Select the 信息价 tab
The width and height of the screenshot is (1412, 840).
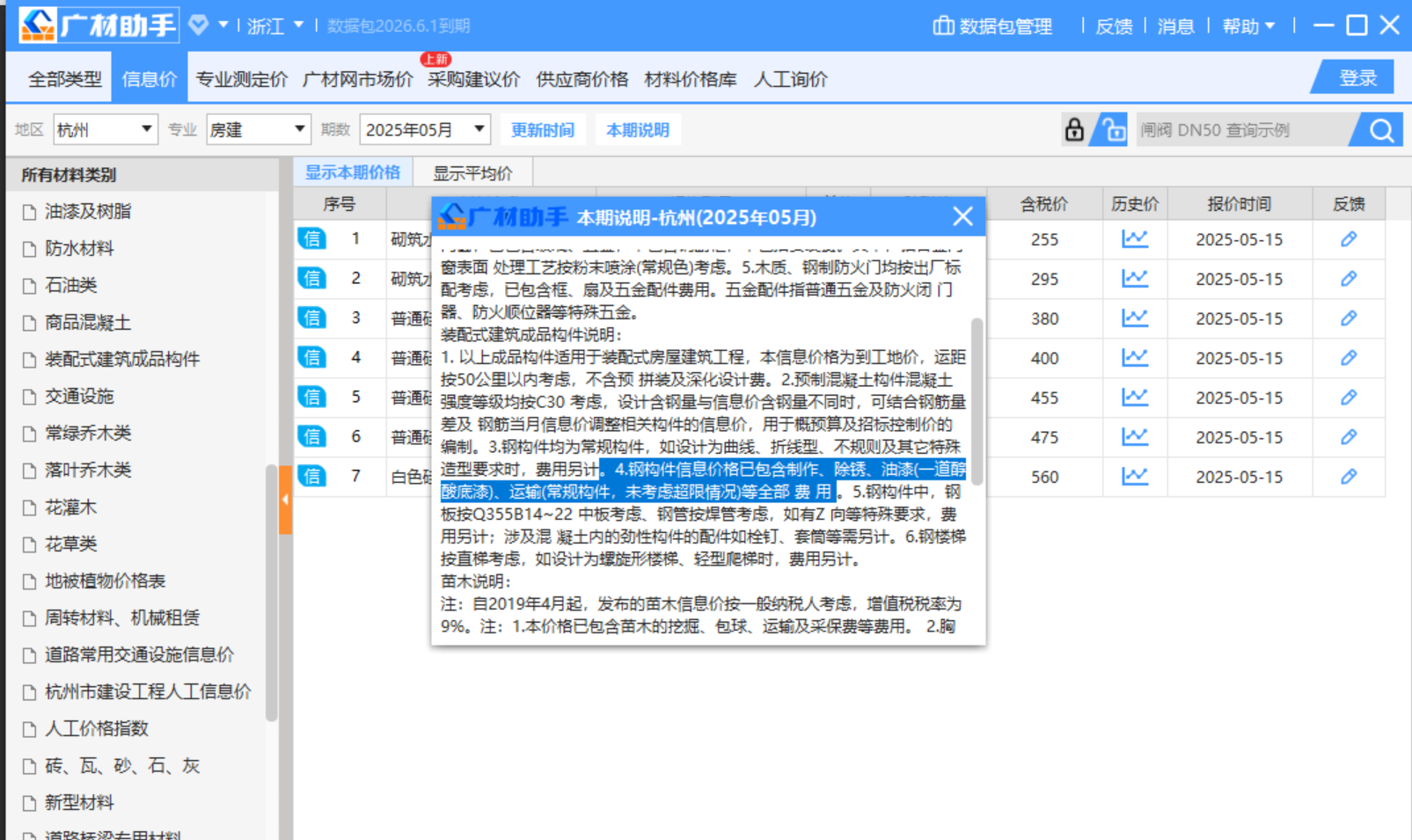click(150, 79)
